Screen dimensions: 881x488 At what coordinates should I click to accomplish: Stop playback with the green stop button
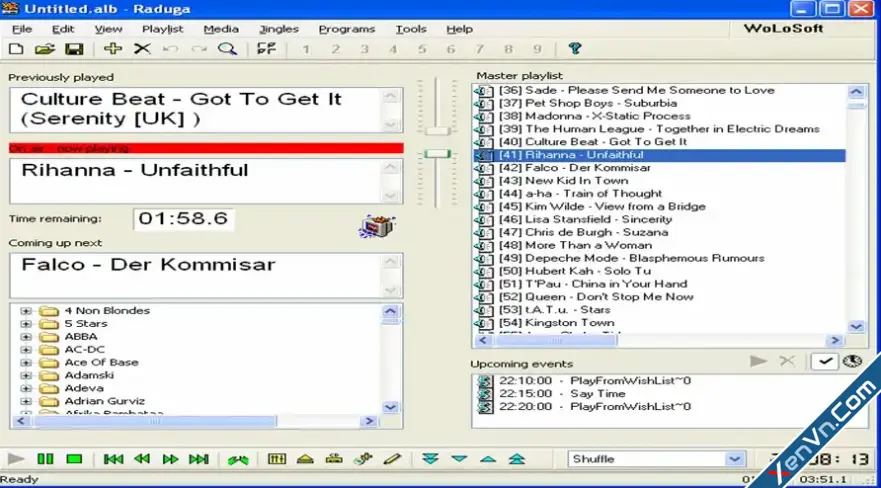coord(74,459)
